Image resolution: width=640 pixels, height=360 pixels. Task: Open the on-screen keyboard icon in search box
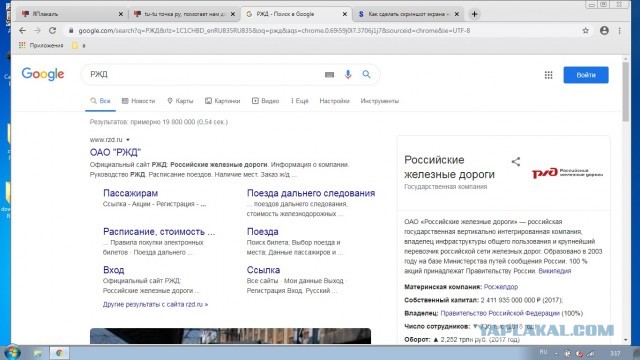click(x=329, y=75)
